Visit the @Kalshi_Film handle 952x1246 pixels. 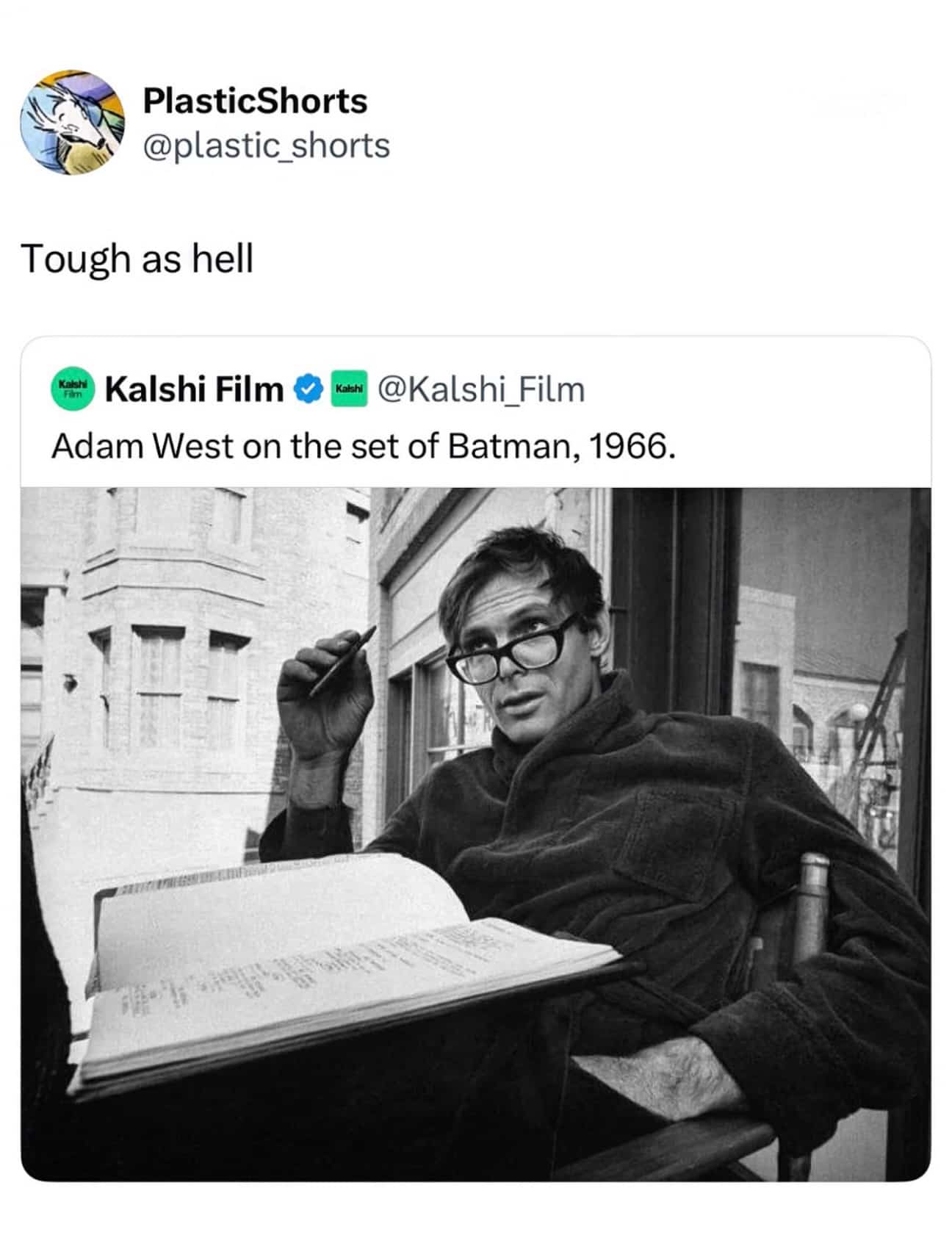481,389
